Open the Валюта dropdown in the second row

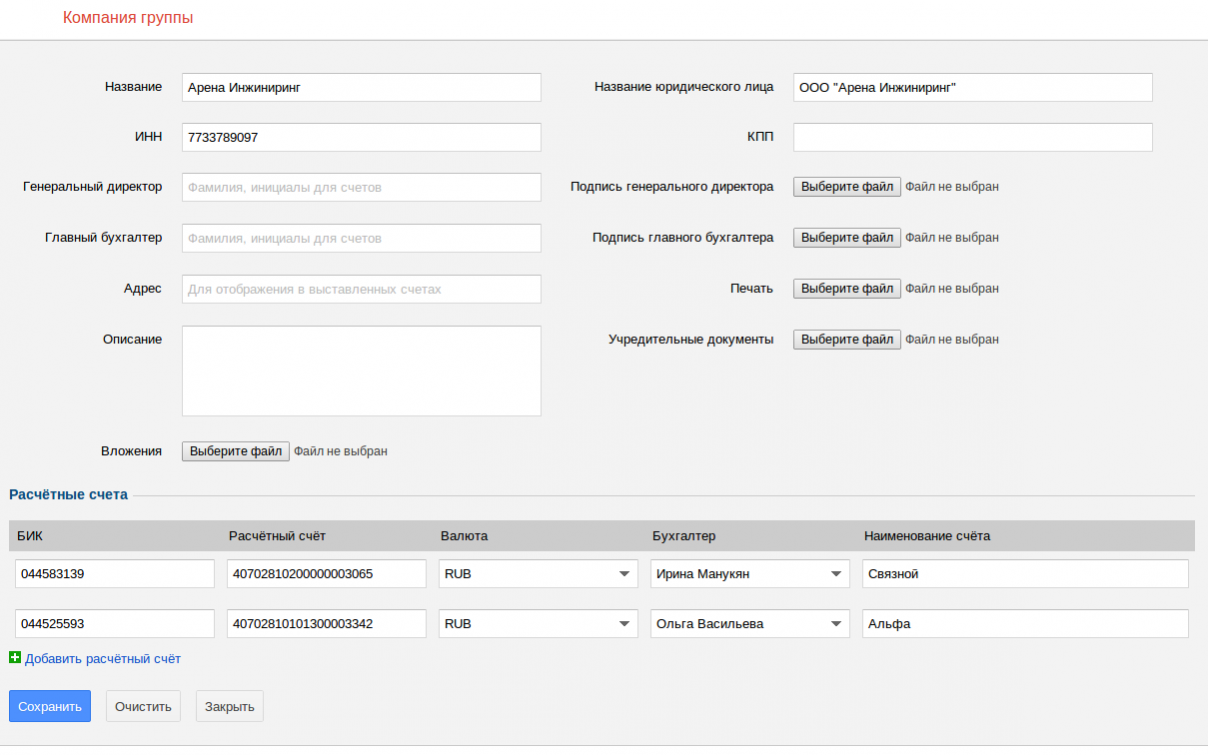coord(538,624)
